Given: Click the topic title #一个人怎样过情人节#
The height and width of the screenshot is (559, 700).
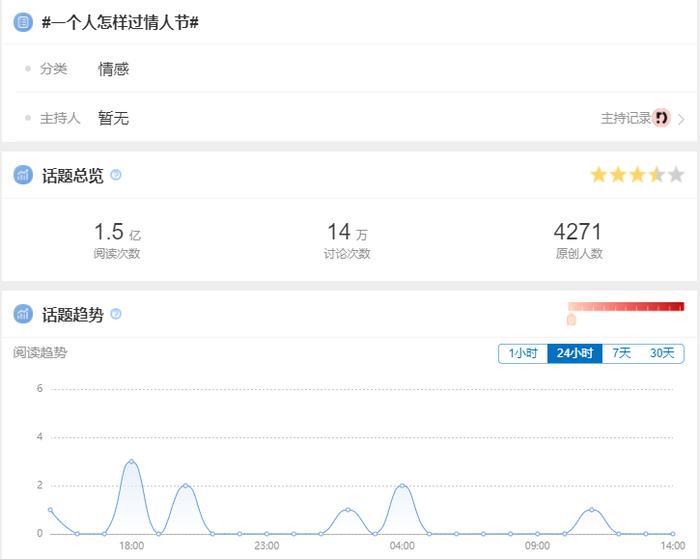Looking at the screenshot, I should point(120,22).
